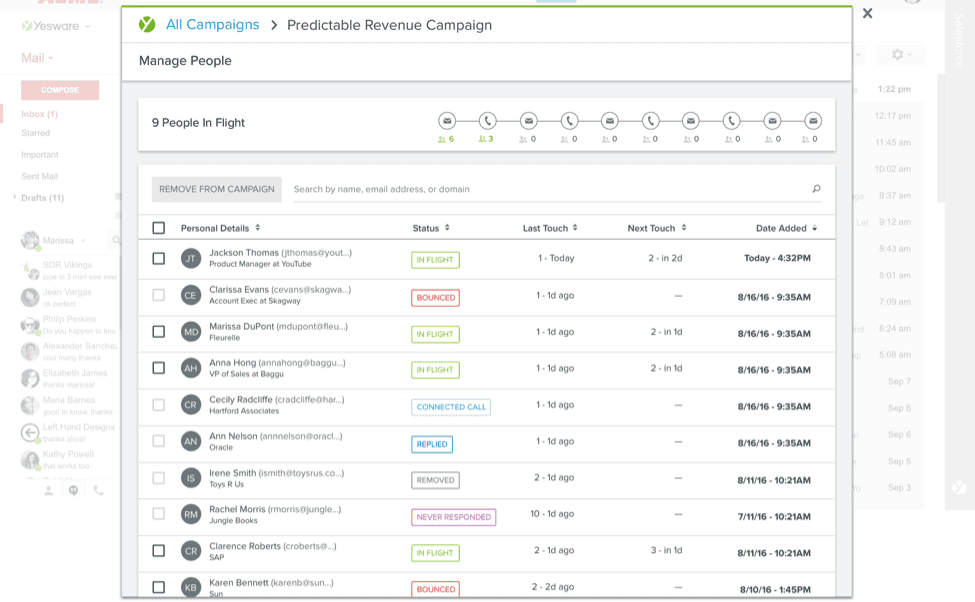Click the Yesware logo beside All Campaigns
Screen dimensions: 975x602
pos(147,25)
